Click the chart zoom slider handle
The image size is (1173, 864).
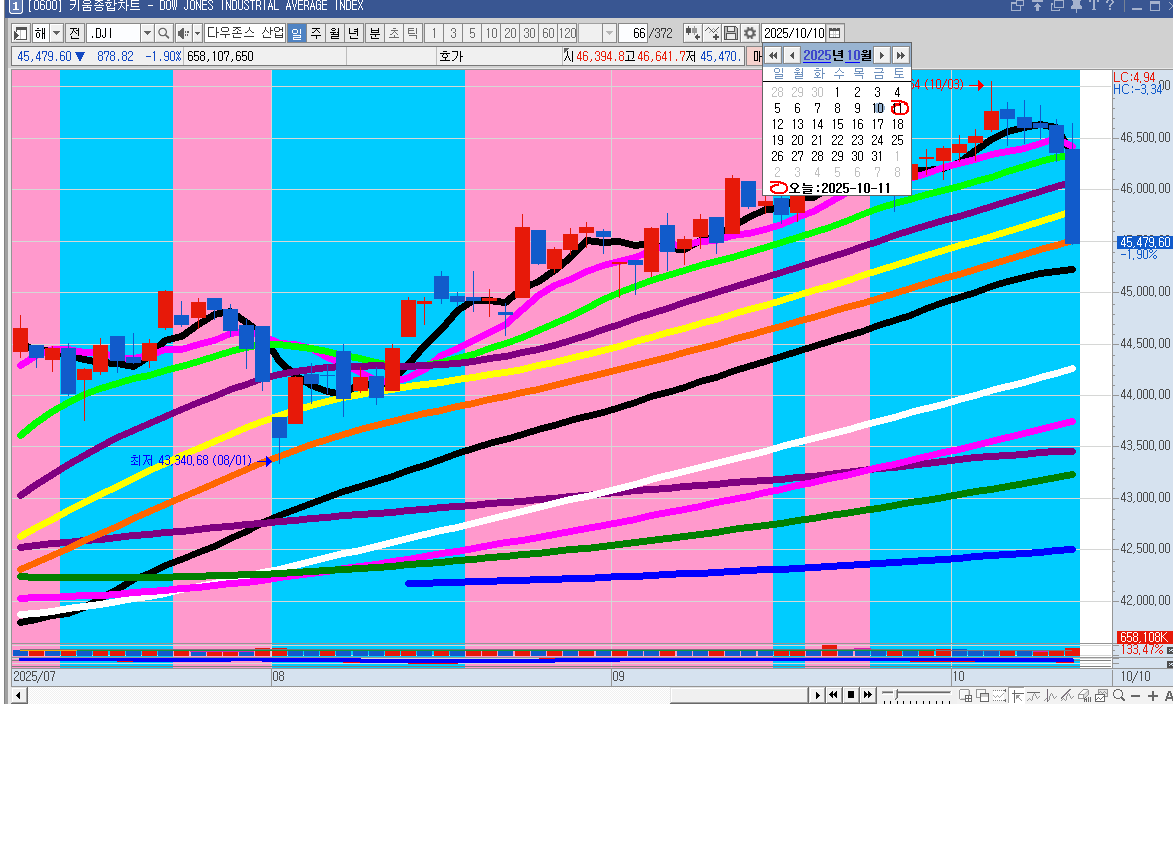[x=895, y=696]
